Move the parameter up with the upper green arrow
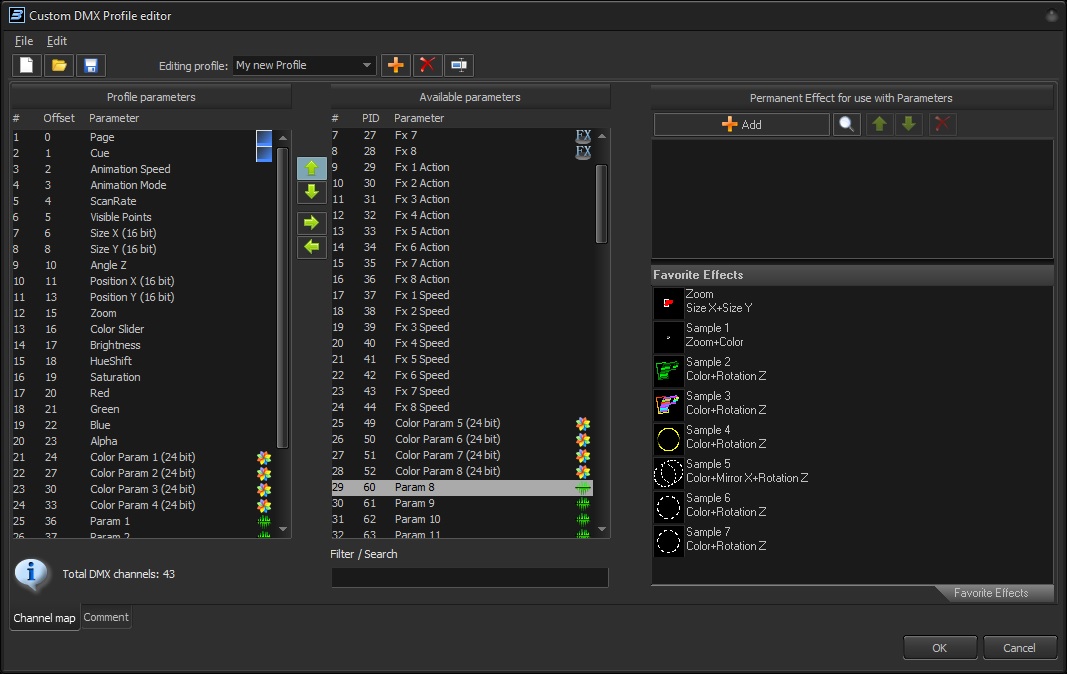Image resolution: width=1067 pixels, height=674 pixels. (311, 168)
